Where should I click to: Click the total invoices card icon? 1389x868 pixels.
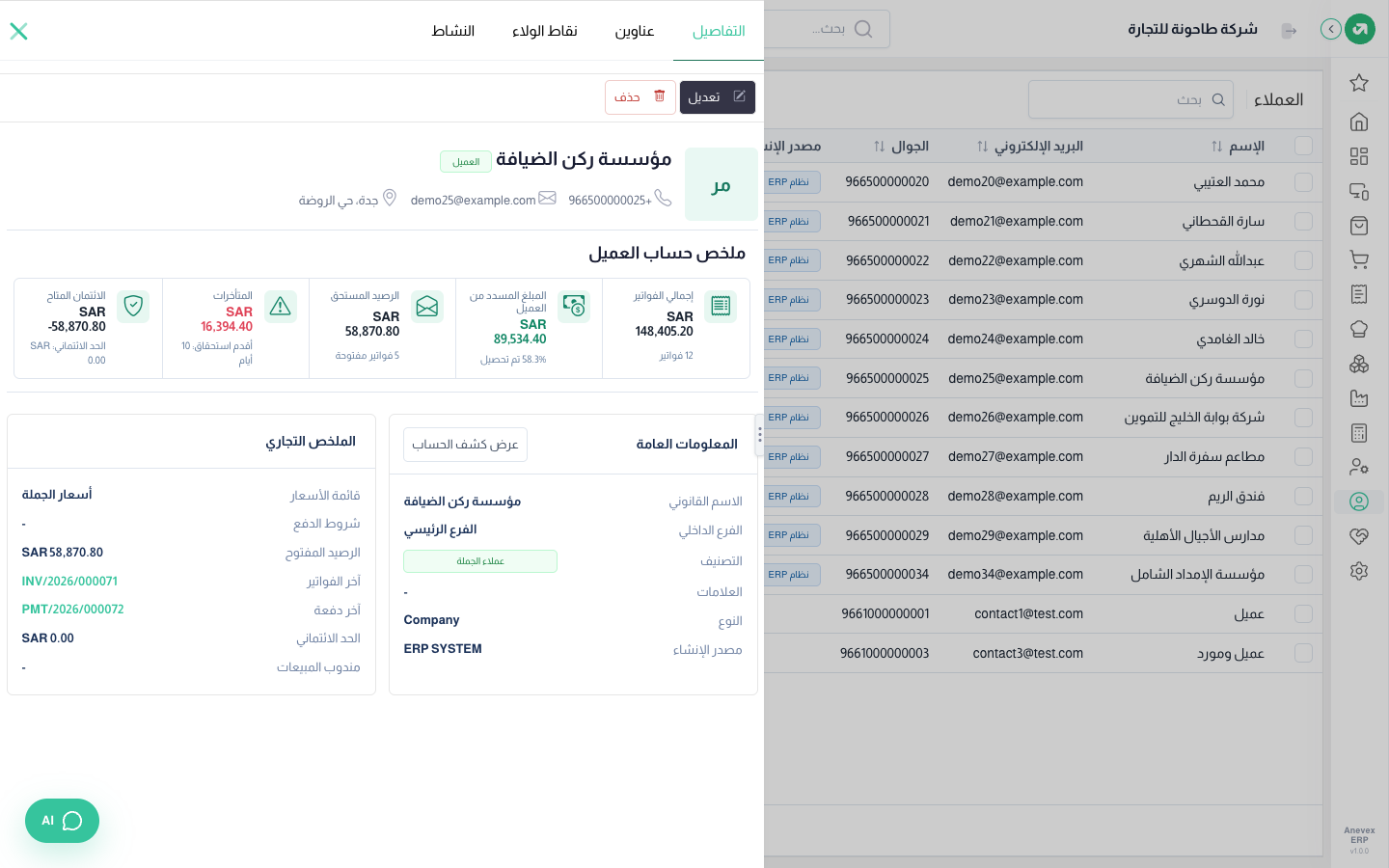point(721,307)
